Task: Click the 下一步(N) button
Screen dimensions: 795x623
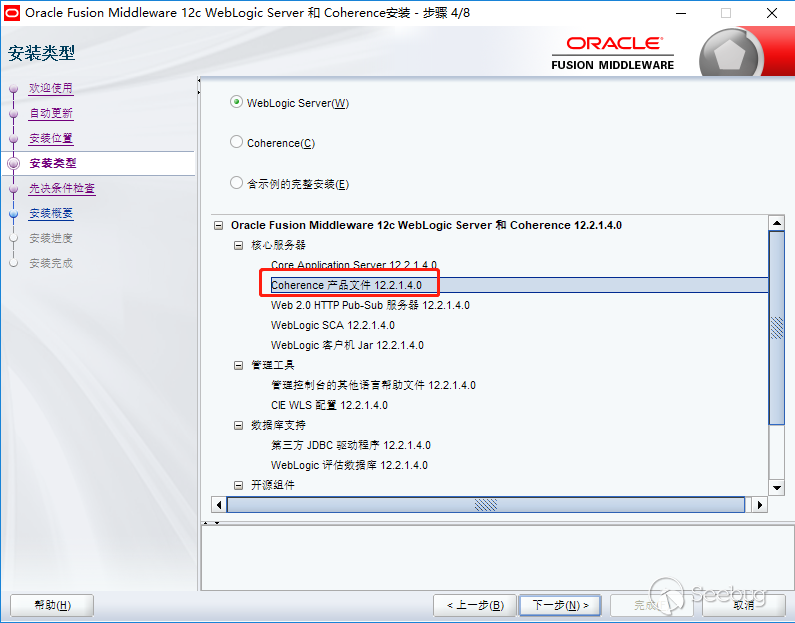Action: 560,605
